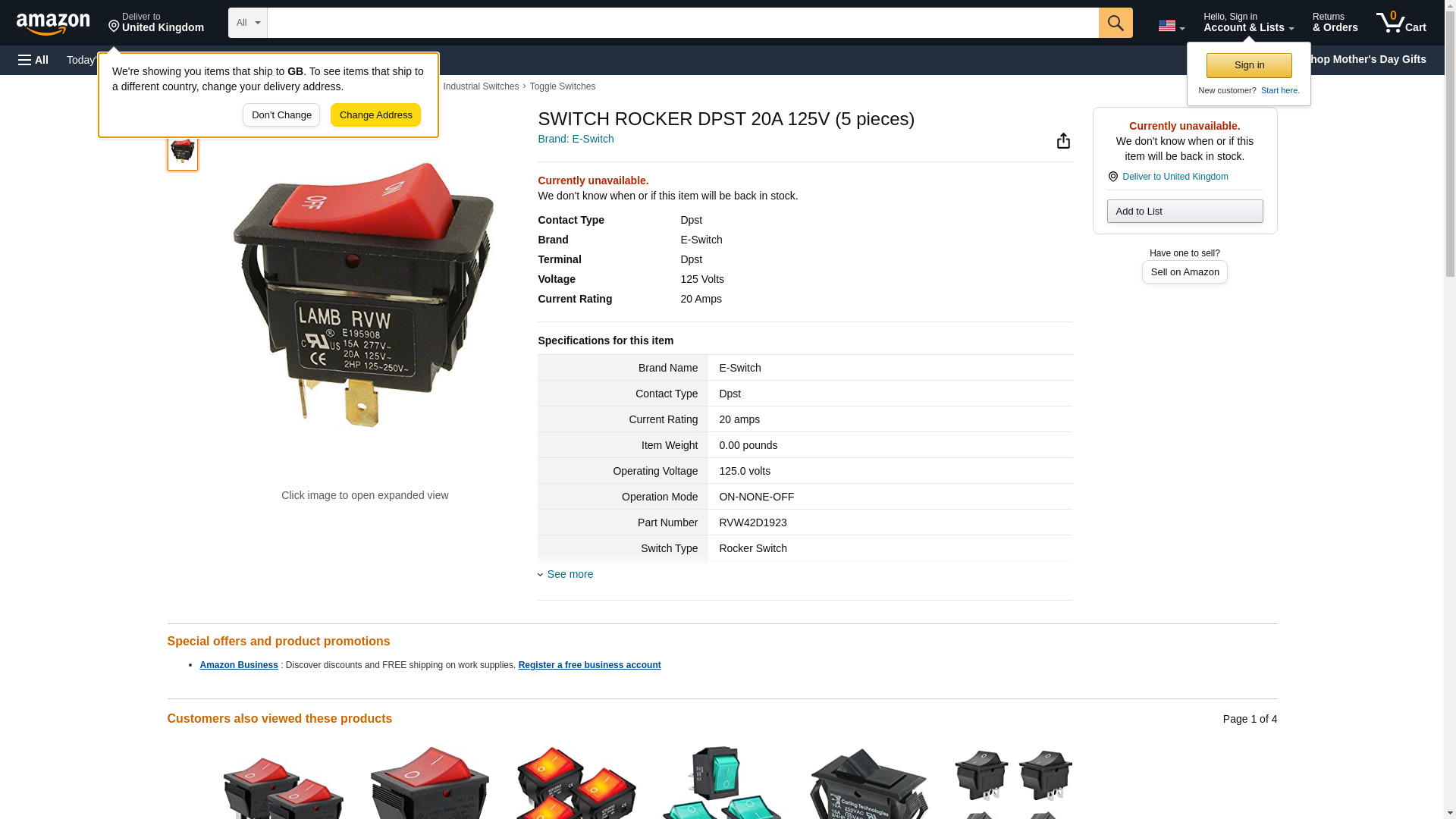Open Returns & Orders
Viewport: 1456px width, 819px height.
click(1335, 23)
